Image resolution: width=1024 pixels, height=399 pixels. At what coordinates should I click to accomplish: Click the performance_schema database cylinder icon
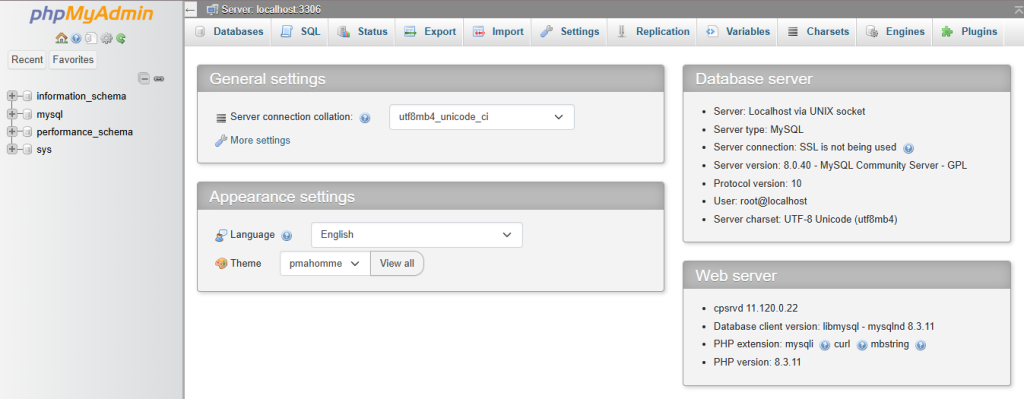(27, 132)
